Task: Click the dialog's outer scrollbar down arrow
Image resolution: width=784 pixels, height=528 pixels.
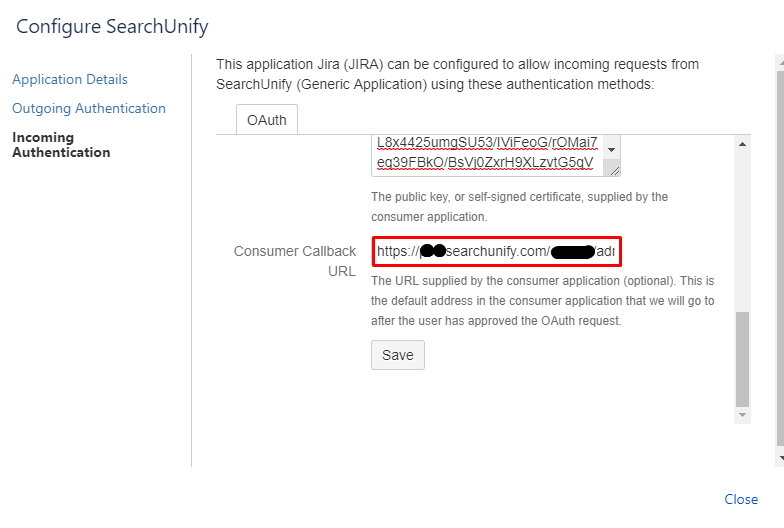Action: click(779, 458)
